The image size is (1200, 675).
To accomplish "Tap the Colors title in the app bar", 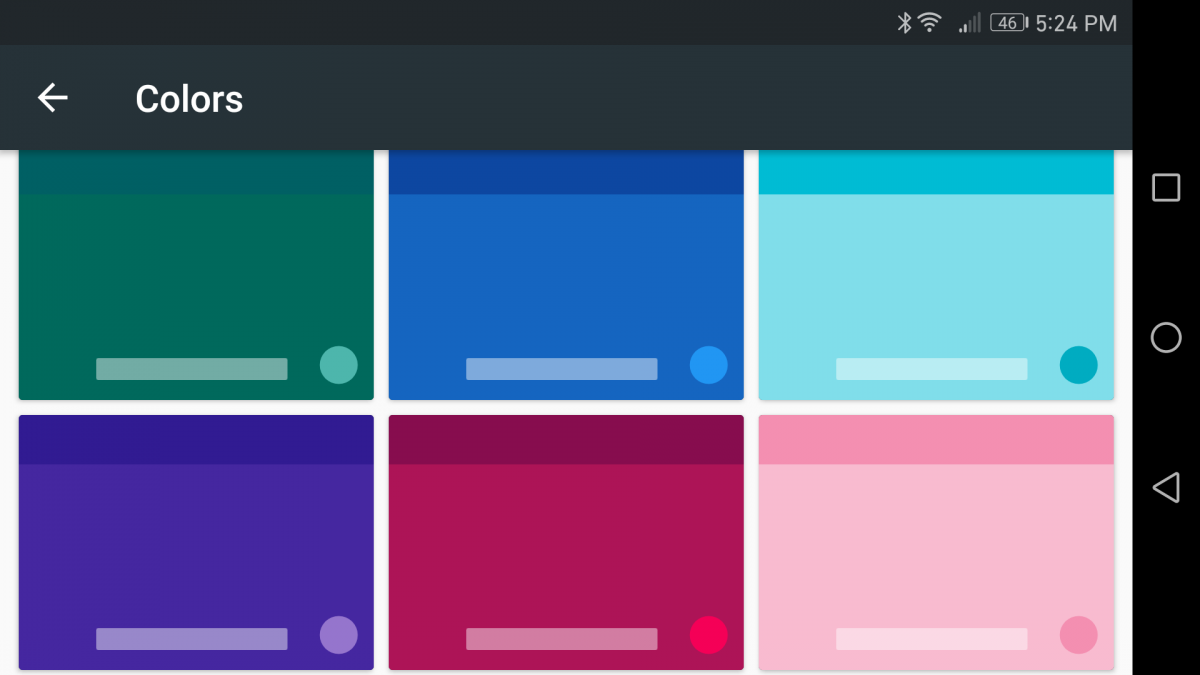I will (x=188, y=97).
